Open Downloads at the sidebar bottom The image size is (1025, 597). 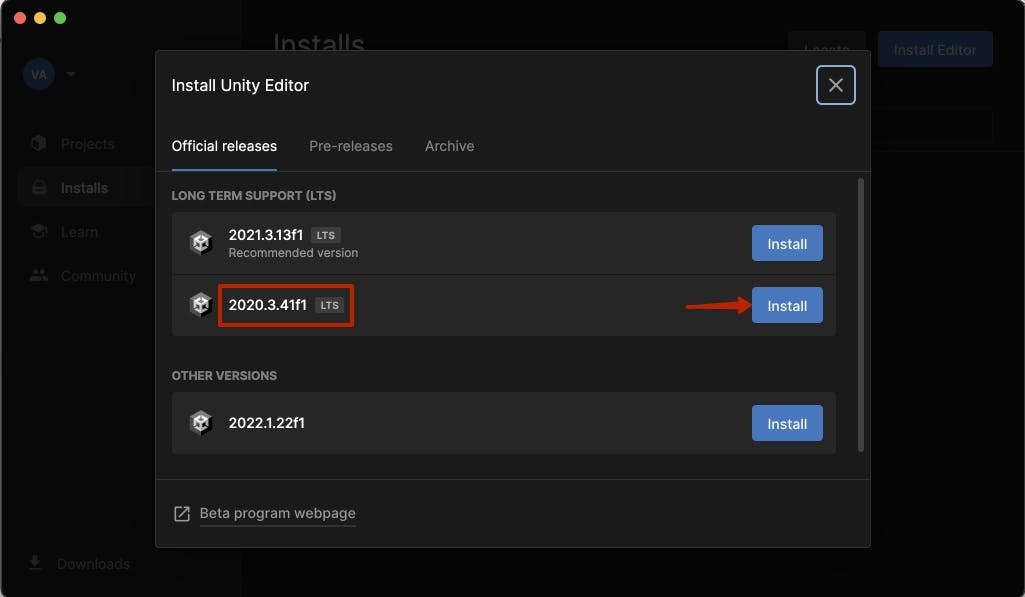click(93, 564)
